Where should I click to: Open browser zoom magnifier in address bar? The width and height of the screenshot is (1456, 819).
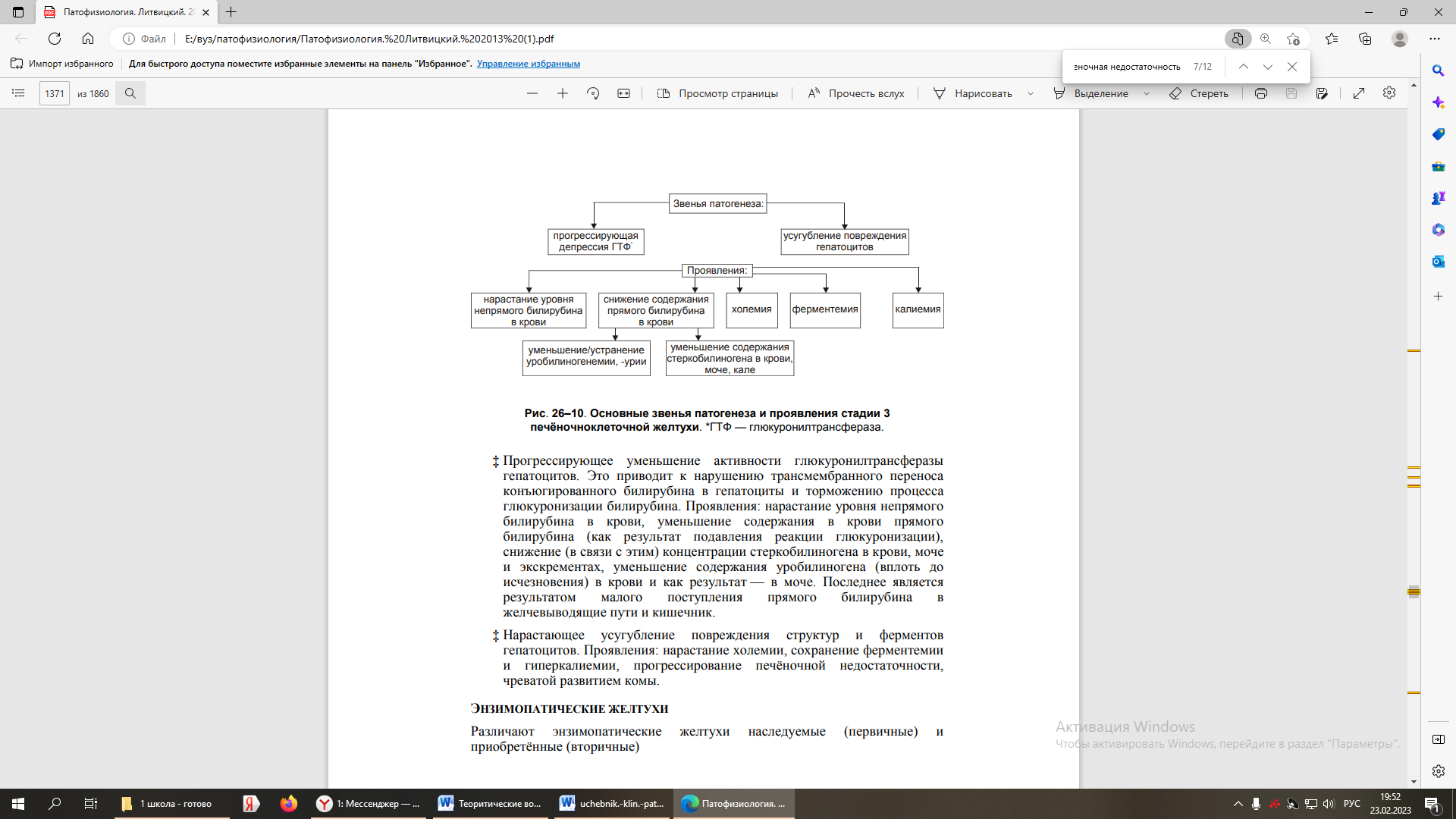1266,39
